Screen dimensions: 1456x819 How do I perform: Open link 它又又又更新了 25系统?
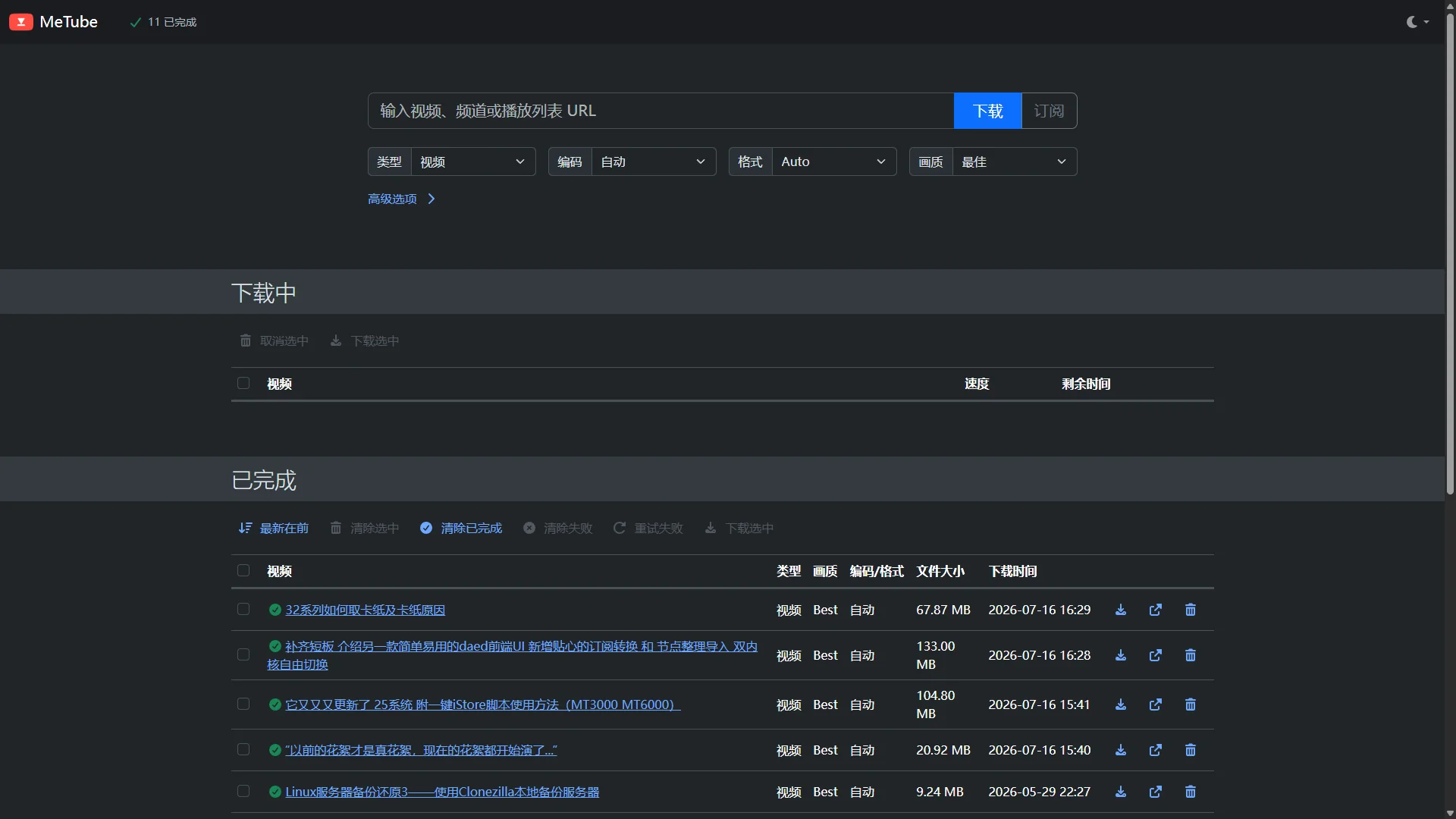(x=482, y=705)
